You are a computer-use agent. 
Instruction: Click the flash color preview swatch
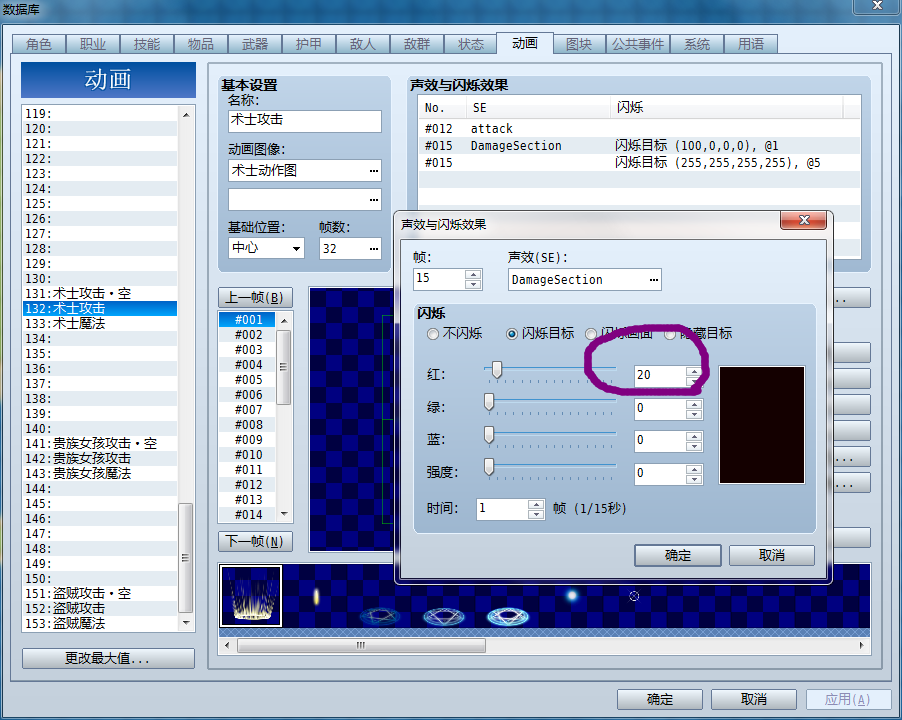point(762,425)
